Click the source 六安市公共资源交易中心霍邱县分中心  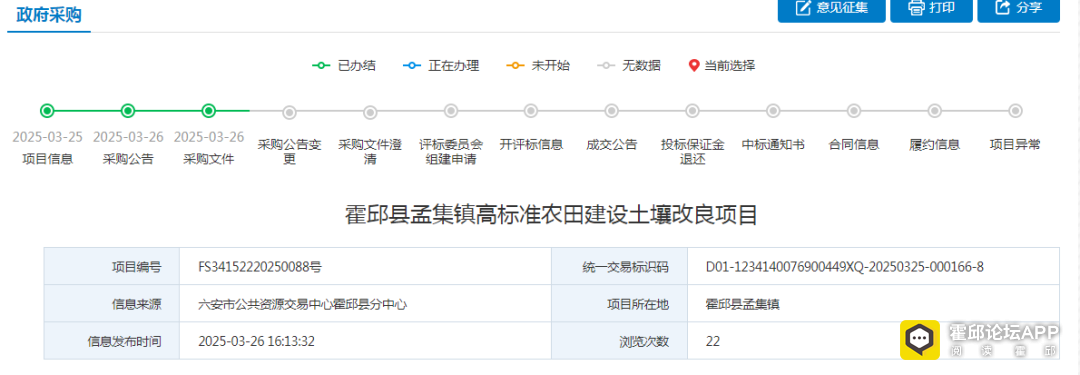tap(302, 303)
